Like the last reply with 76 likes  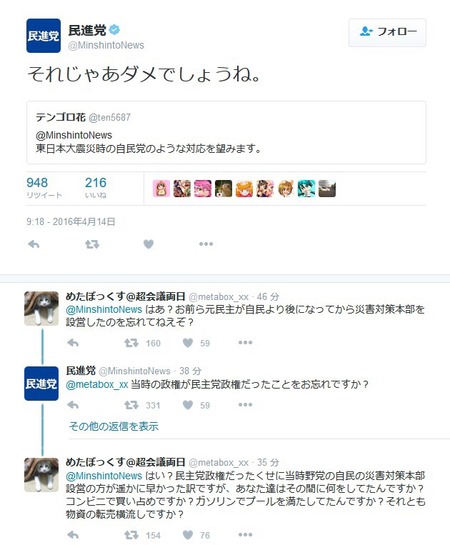[188, 535]
